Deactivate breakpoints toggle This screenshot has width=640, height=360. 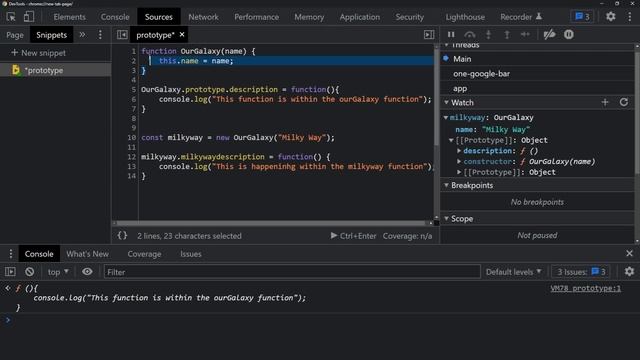coord(549,35)
